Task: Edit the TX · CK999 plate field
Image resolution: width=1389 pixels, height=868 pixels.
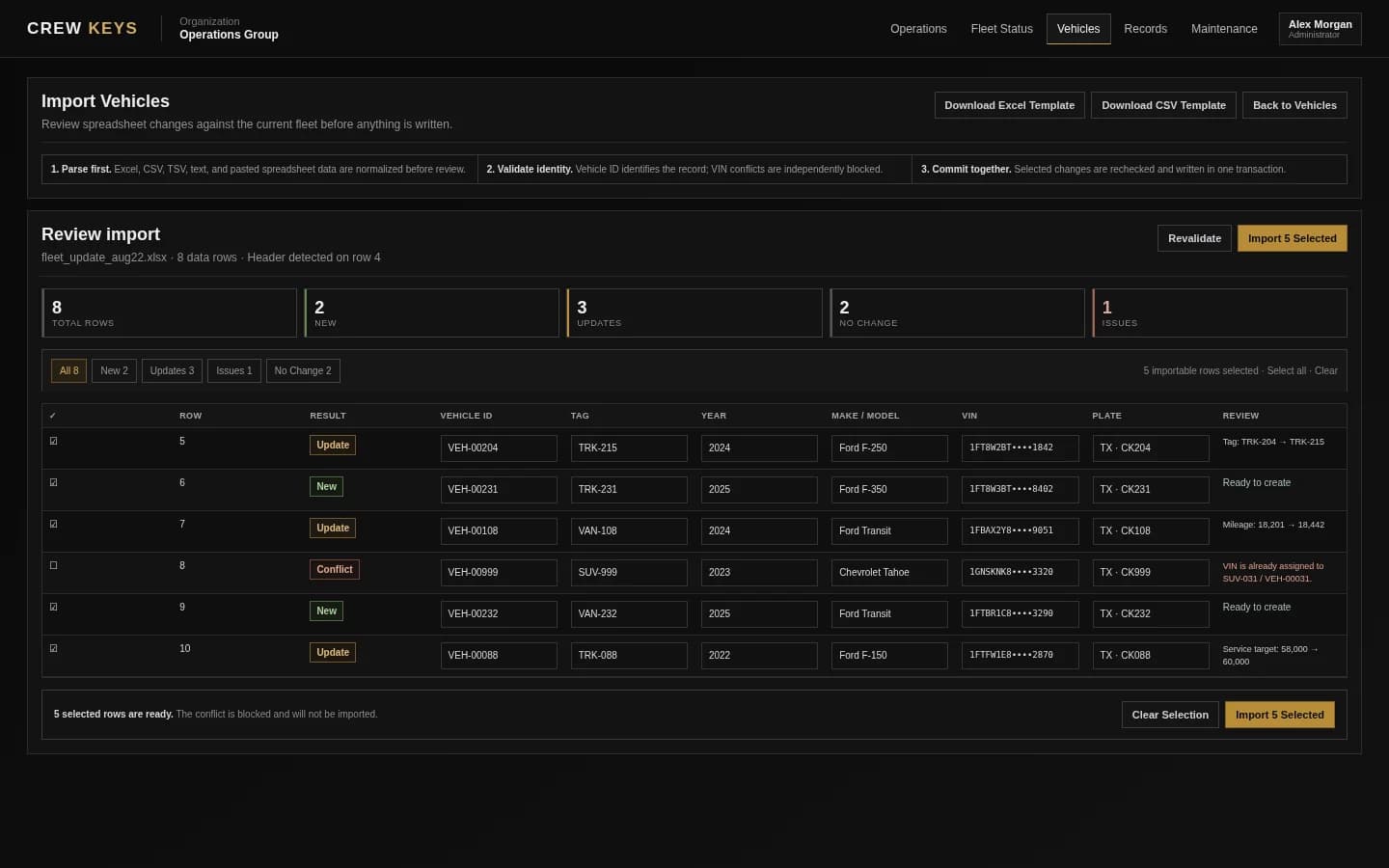Action: (x=1151, y=573)
